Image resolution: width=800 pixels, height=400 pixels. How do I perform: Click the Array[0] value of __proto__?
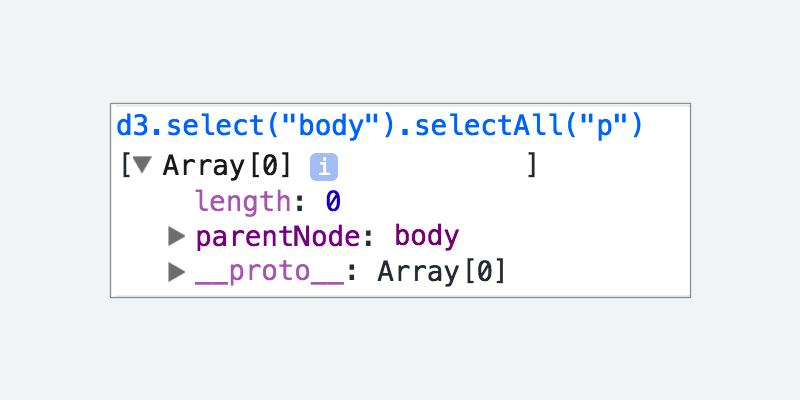(441, 271)
